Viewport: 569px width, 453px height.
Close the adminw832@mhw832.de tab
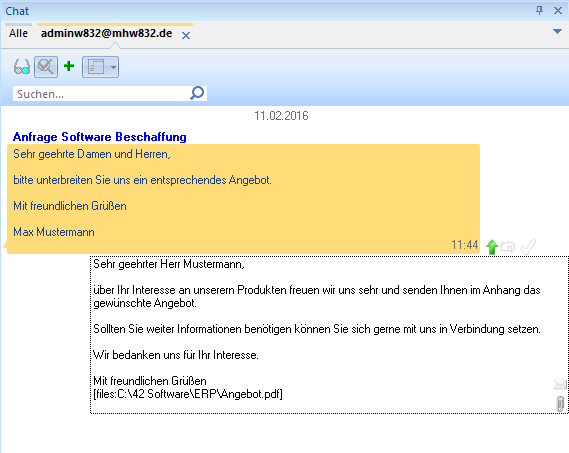186,36
